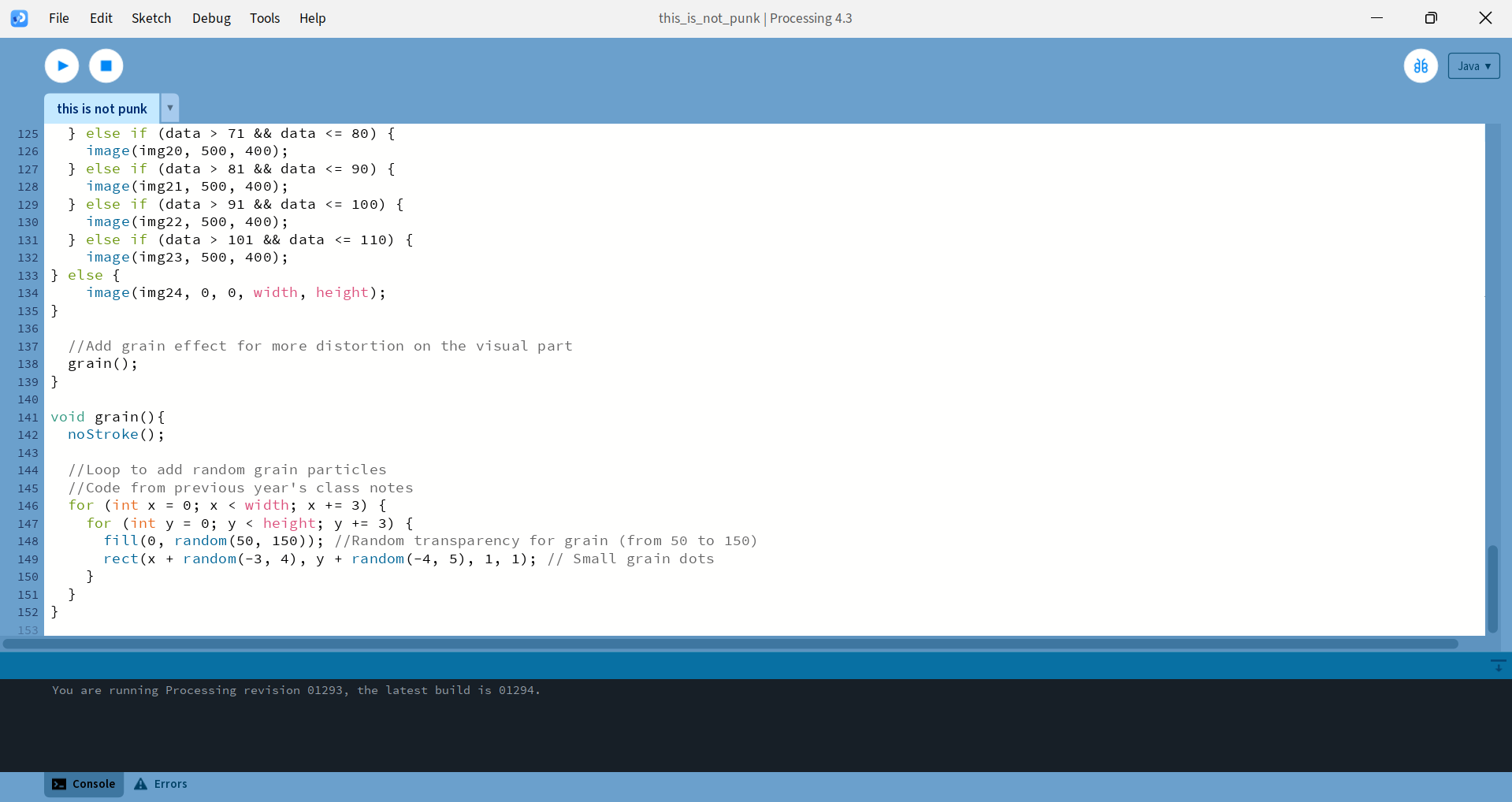Place cursor on line 138 grain() call
This screenshot has width=1512, height=802.
(102, 364)
